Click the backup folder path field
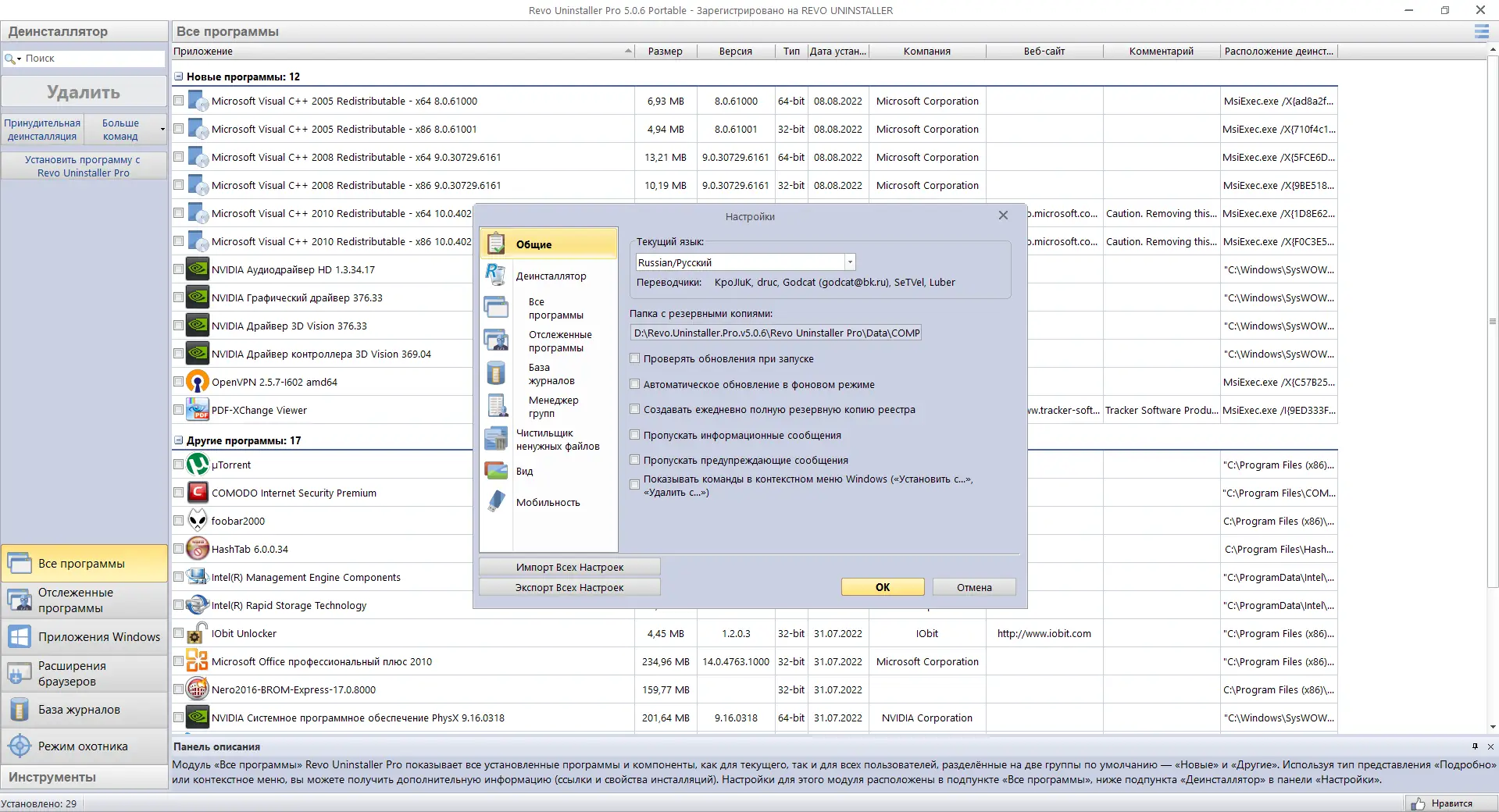1499x812 pixels. pyautogui.click(x=776, y=333)
